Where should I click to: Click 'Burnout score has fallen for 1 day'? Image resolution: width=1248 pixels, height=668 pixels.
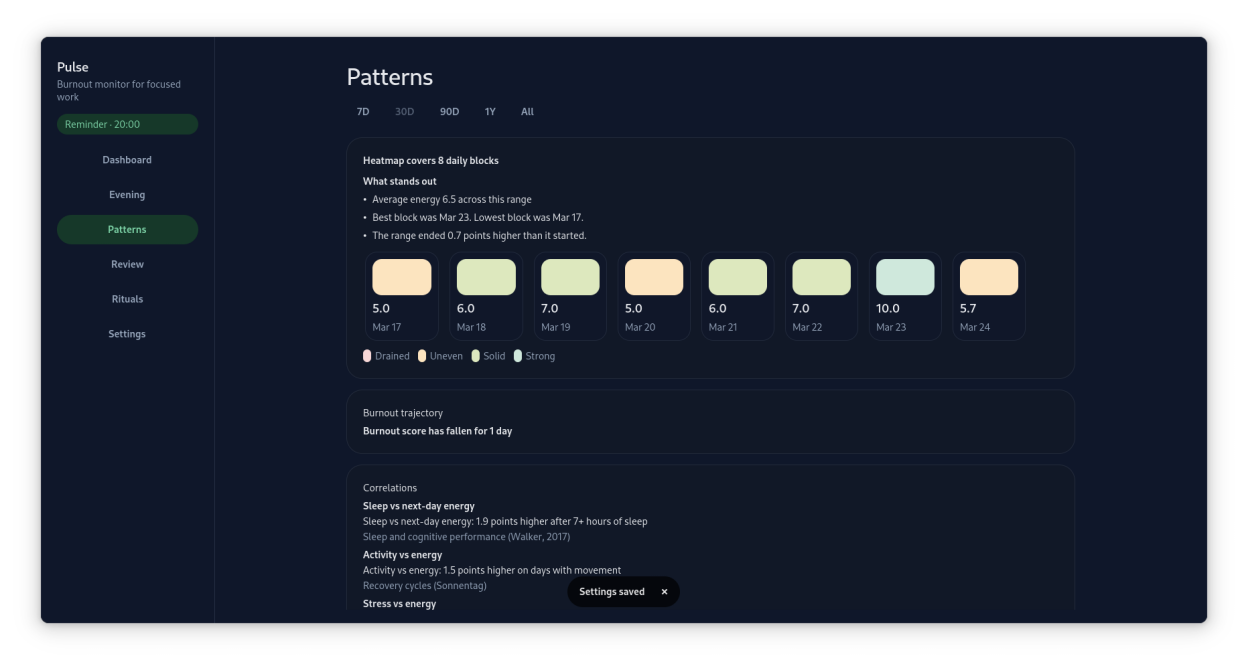(x=437, y=431)
